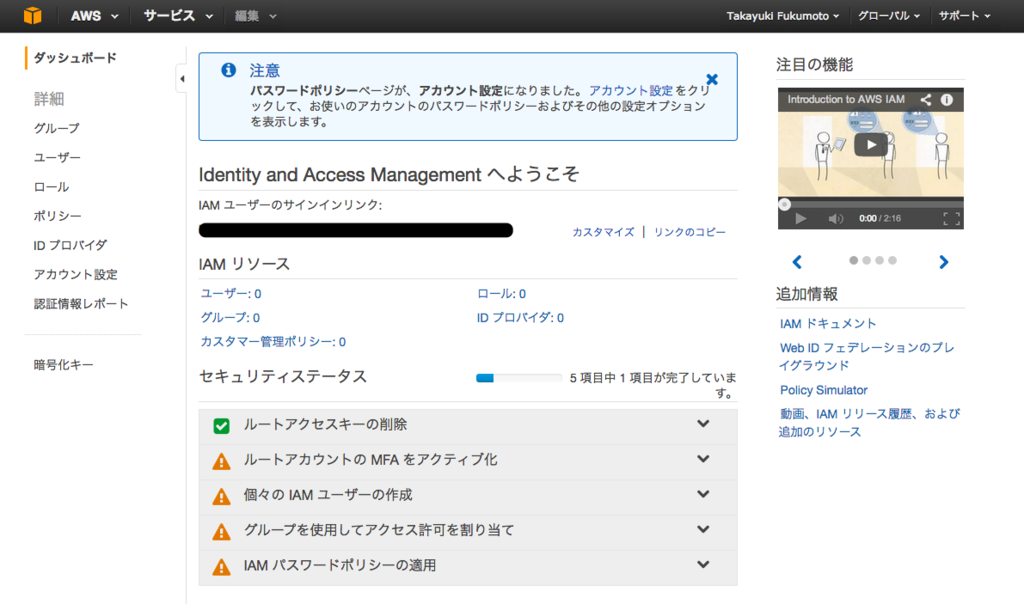Image resolution: width=1024 pixels, height=604 pixels.
Task: Open 認証情報レポート in the sidebar
Action: pyautogui.click(x=81, y=304)
